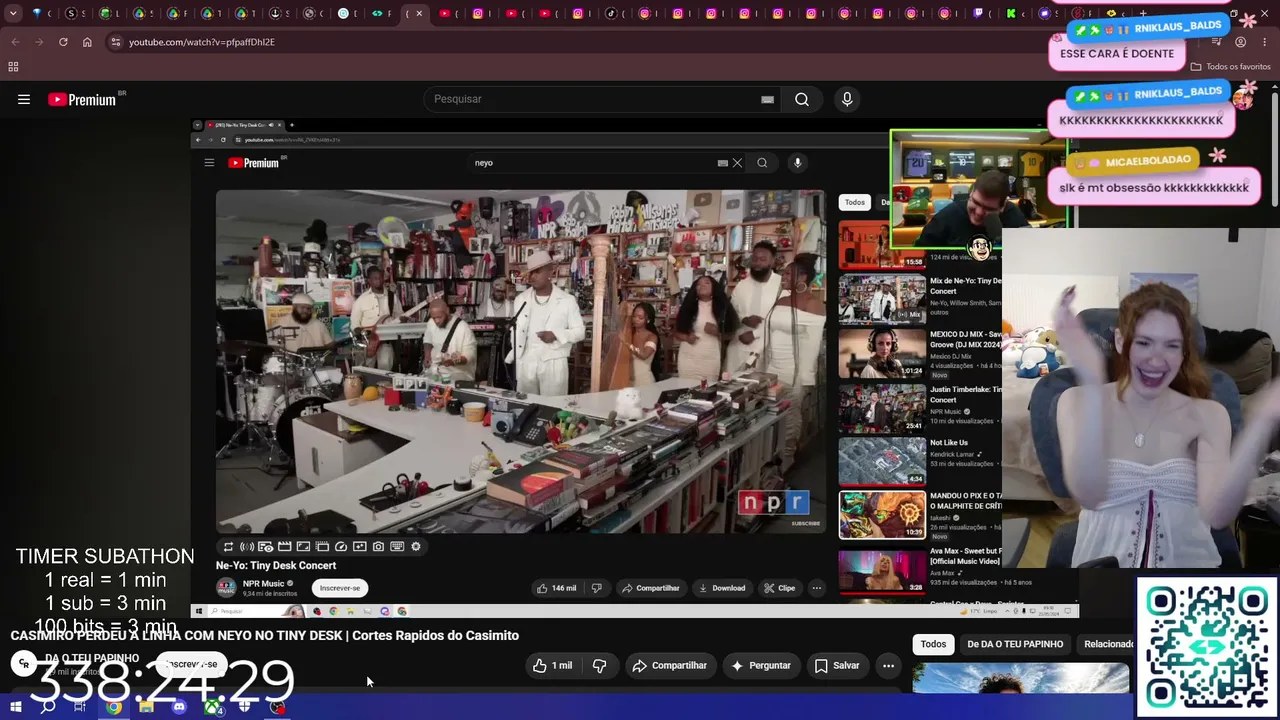Click the magnifier search button
Viewport: 1280px width, 720px height.
pos(802,99)
